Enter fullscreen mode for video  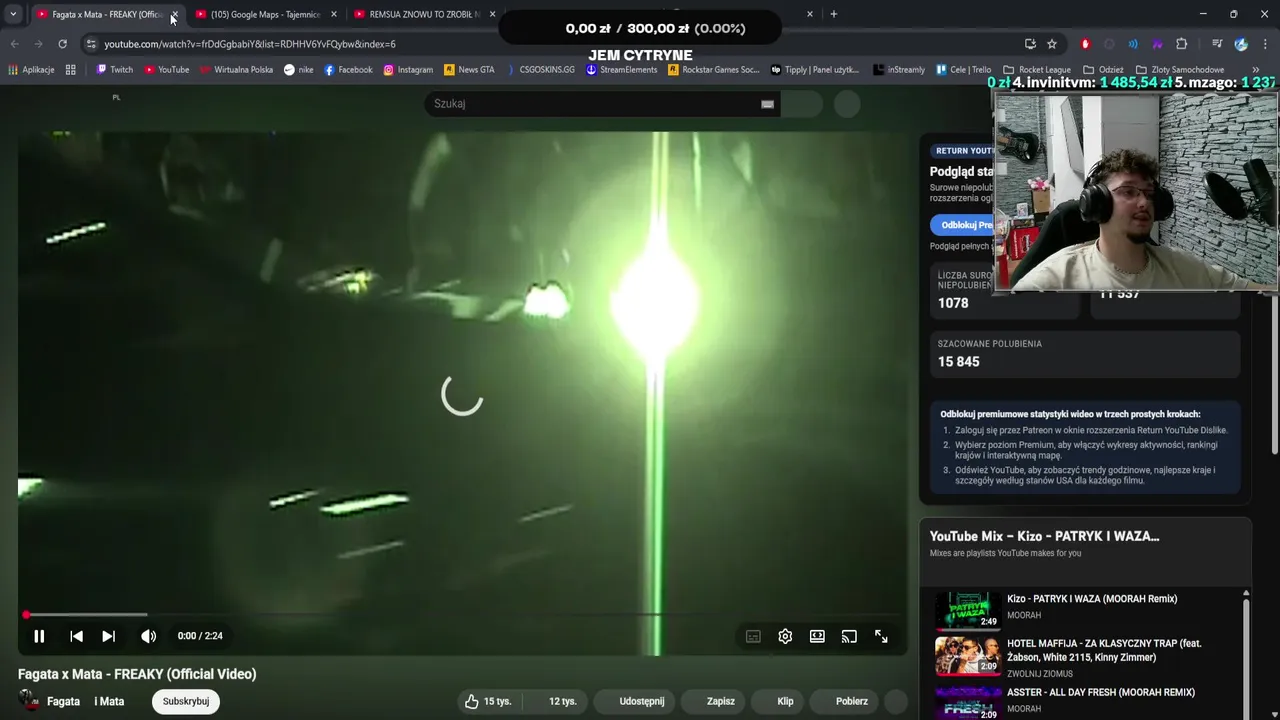click(x=881, y=636)
